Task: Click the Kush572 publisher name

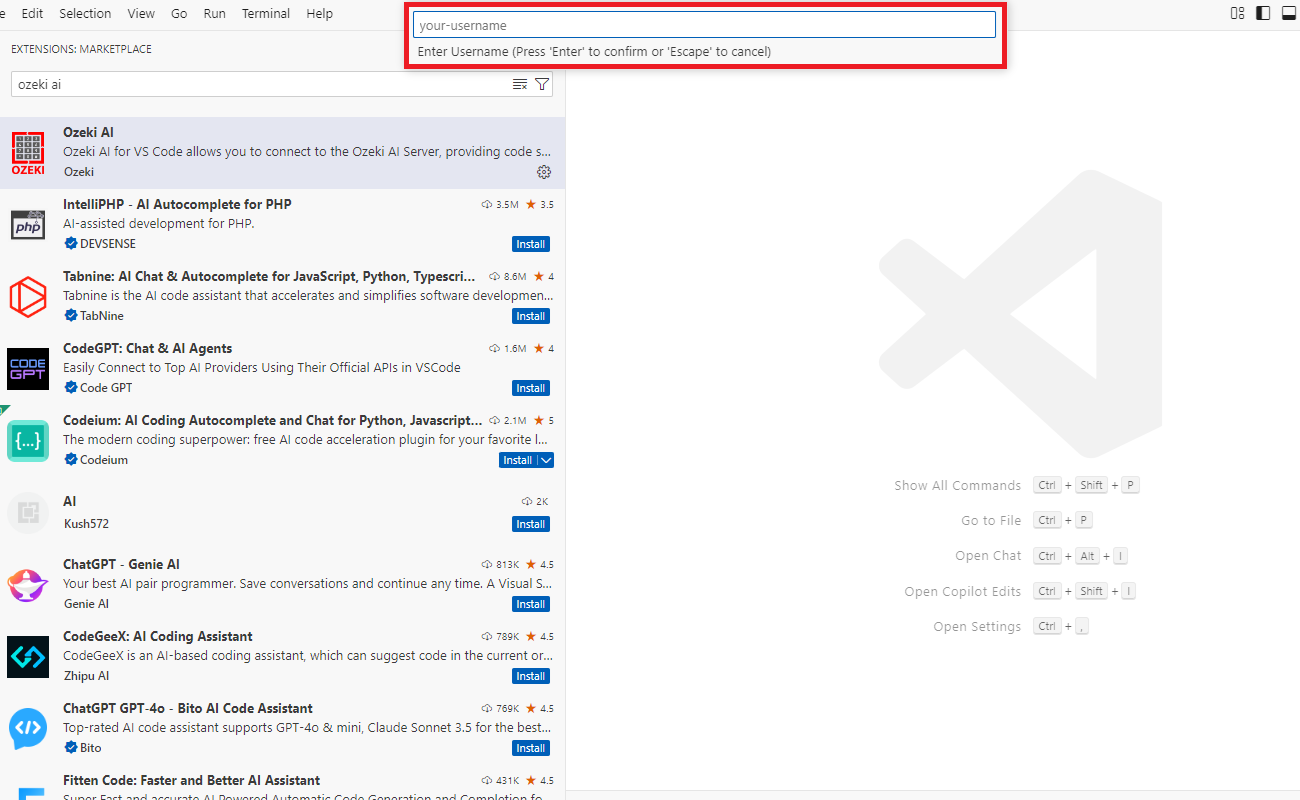Action: tap(86, 524)
